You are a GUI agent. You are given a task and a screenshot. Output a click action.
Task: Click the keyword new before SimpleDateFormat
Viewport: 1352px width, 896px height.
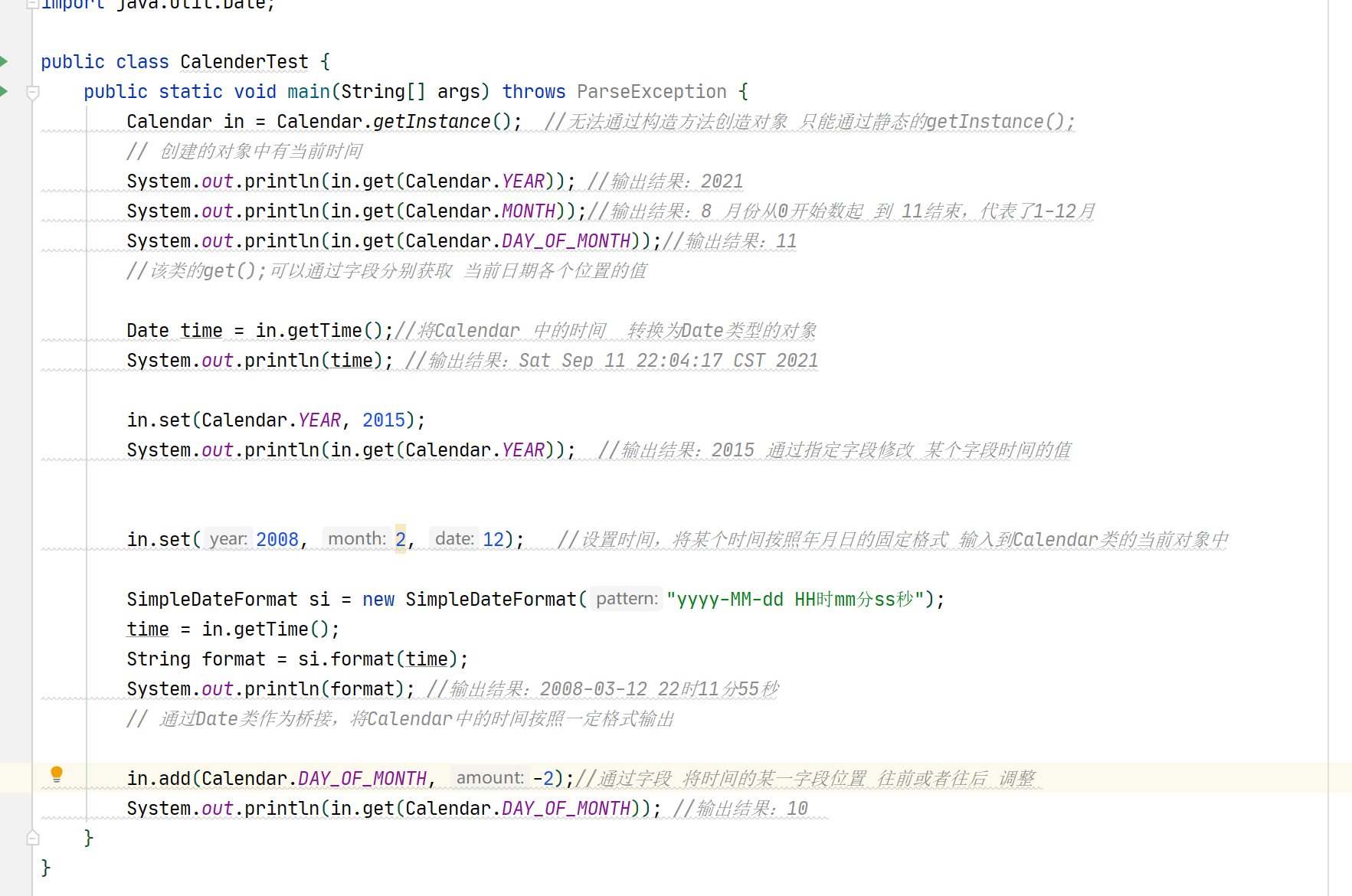378,599
